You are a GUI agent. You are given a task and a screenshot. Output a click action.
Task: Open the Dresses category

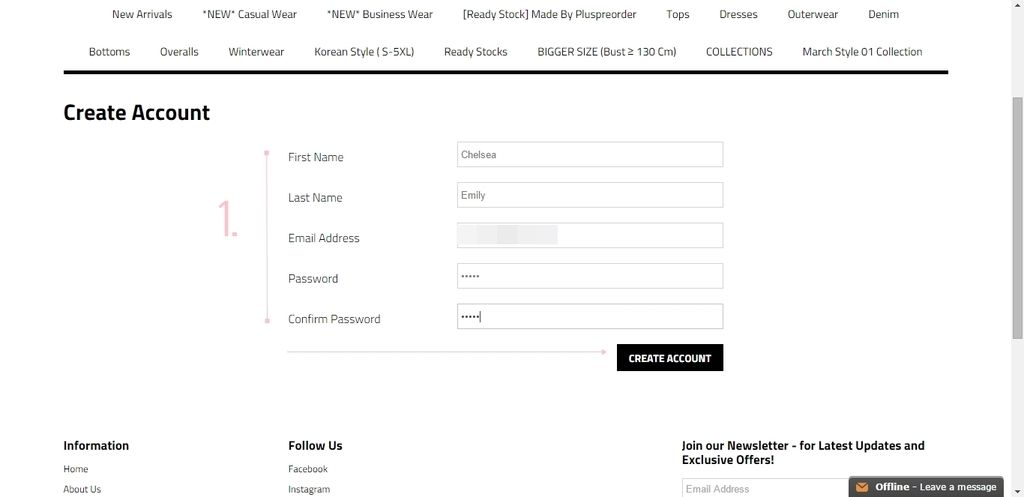pyautogui.click(x=738, y=14)
